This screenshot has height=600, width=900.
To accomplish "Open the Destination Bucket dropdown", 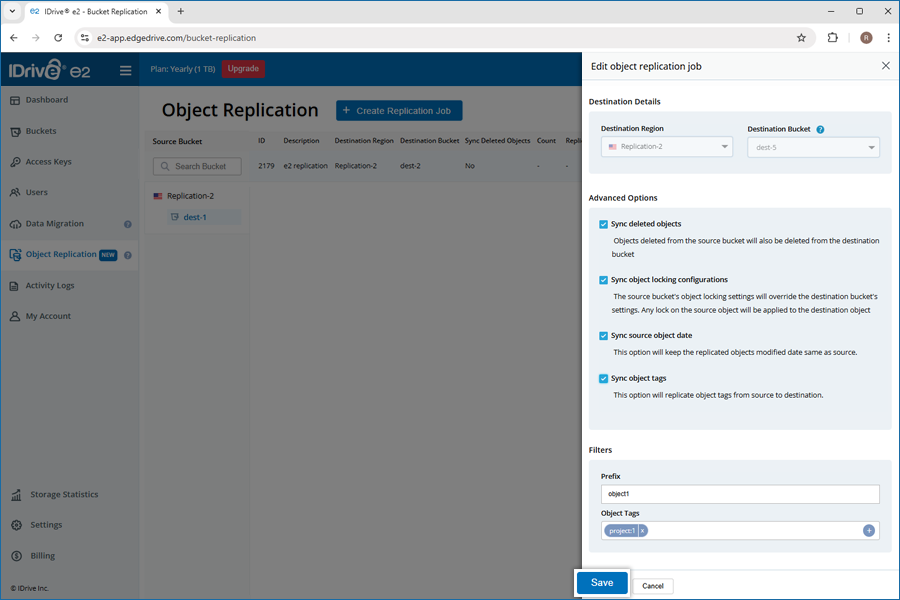I will (x=813, y=148).
